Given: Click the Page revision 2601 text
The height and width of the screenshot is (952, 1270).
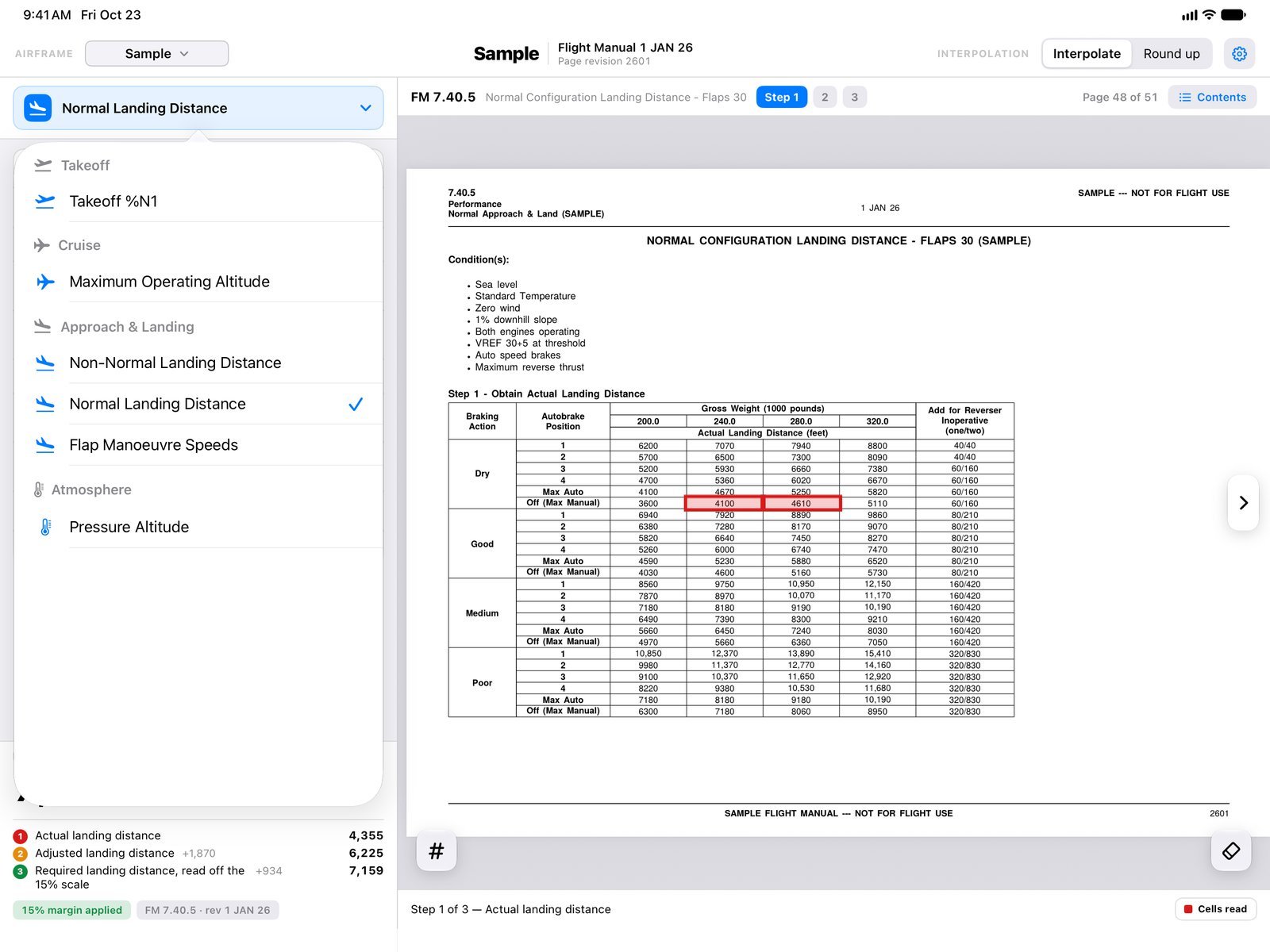Looking at the screenshot, I should coord(604,61).
